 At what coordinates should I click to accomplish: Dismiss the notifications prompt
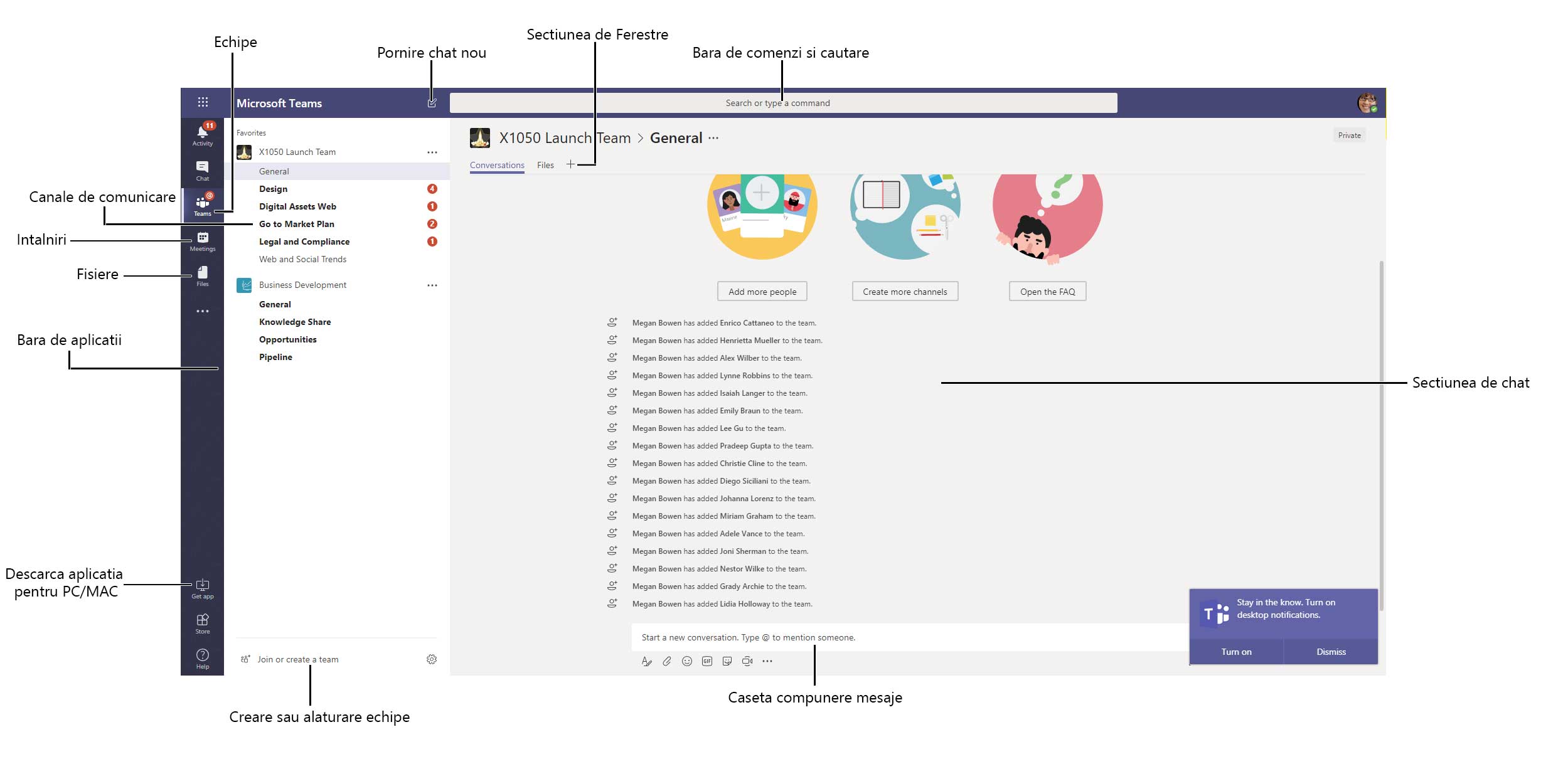pos(1331,652)
